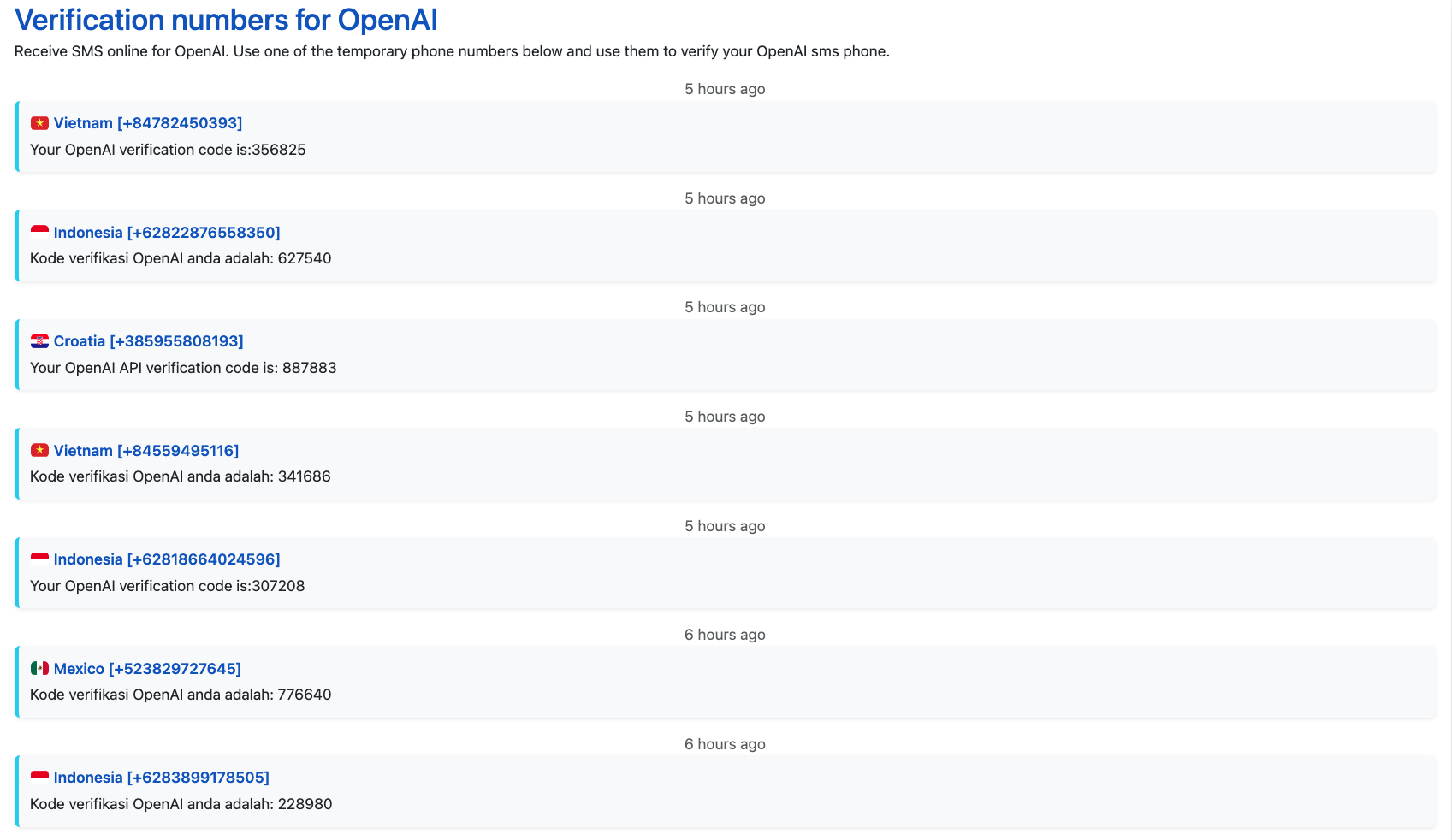
Task: Click the Indonesia flag beside +62822876558350
Action: (x=39, y=232)
